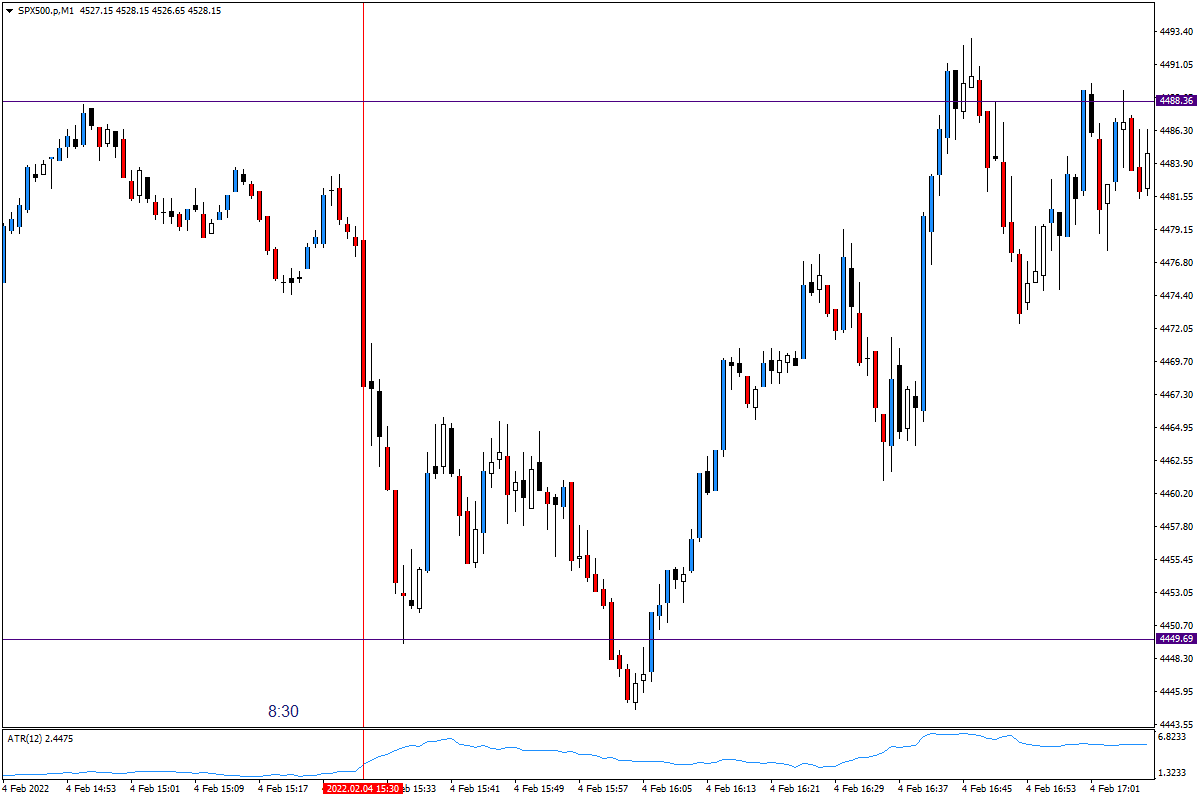Select the ATR(12) 2.4475 indicator label
The image size is (1200, 800).
pyautogui.click(x=38, y=739)
